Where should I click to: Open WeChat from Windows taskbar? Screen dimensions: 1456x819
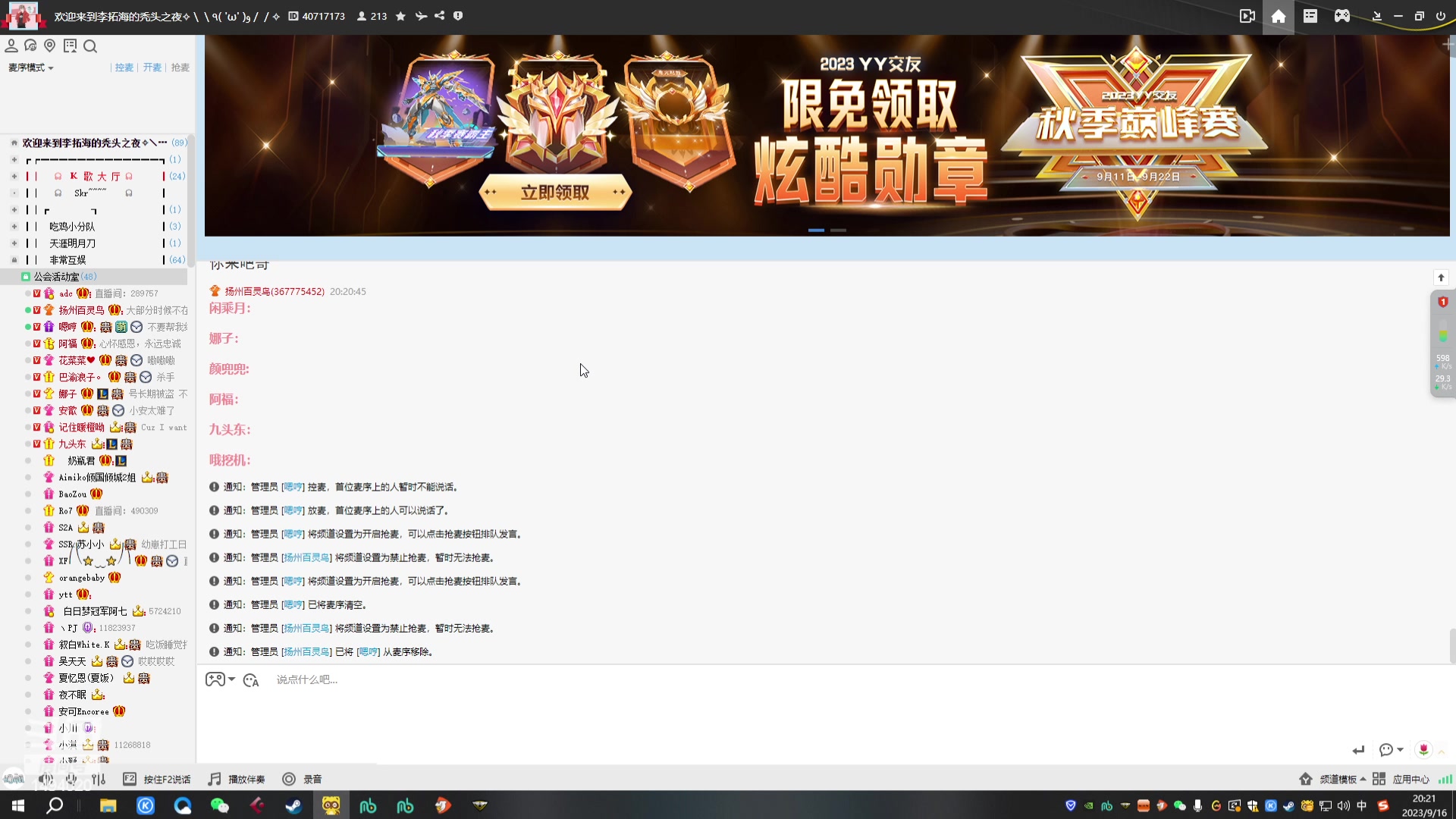219,805
